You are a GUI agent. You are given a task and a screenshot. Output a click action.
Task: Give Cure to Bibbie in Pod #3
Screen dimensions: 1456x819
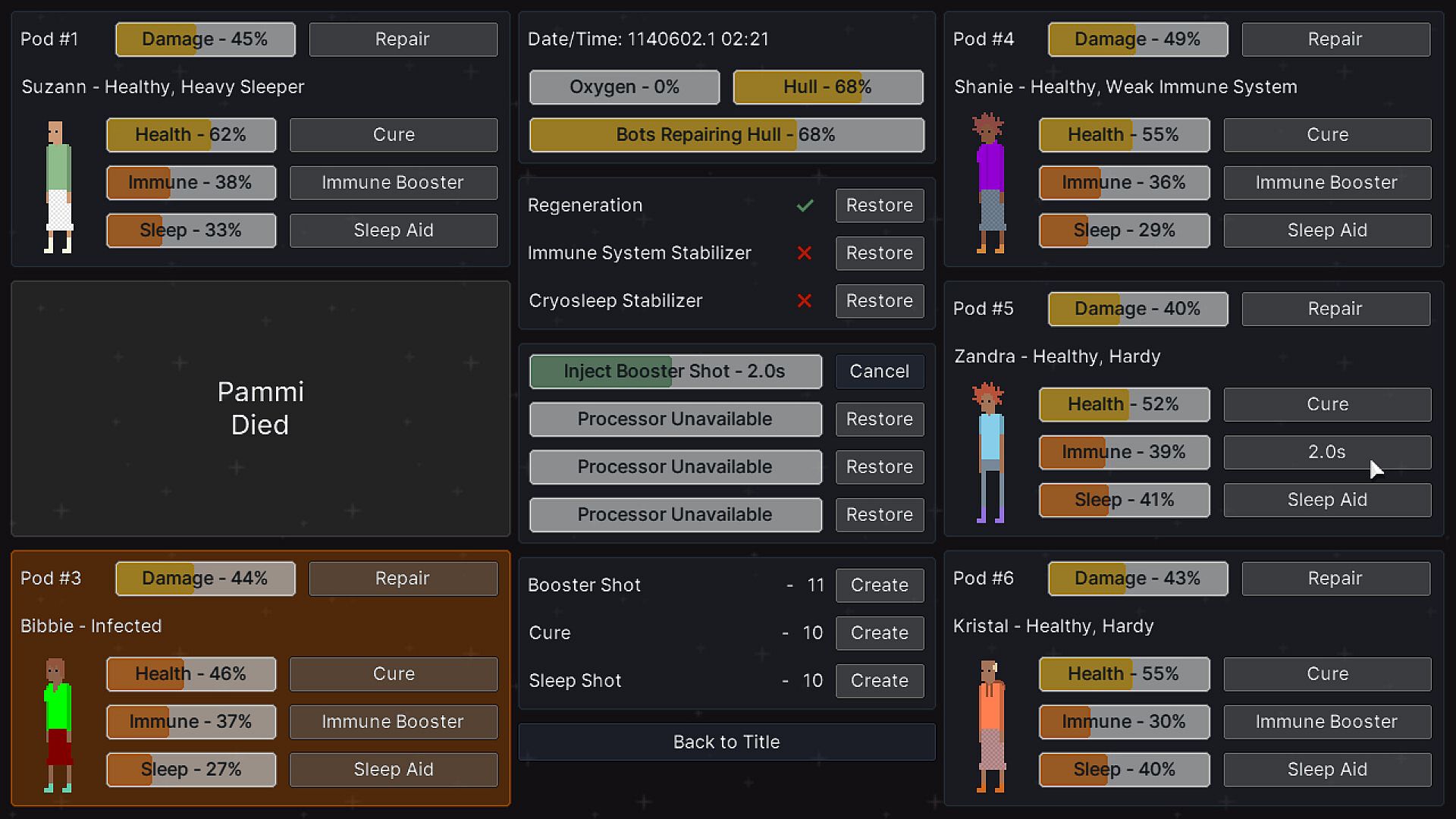[x=394, y=674]
